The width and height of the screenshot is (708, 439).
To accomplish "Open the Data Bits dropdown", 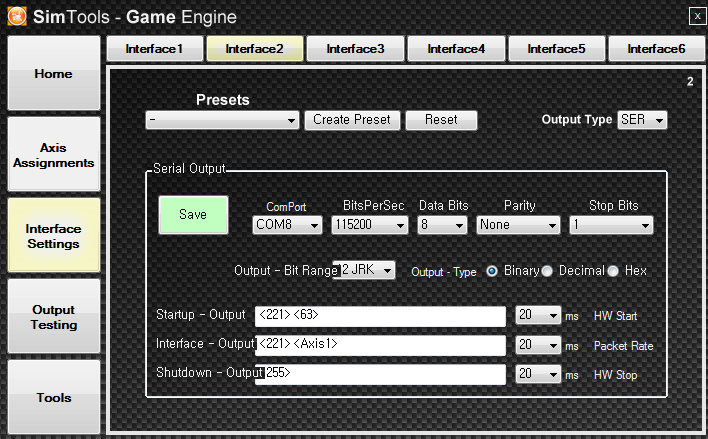I will pyautogui.click(x=442, y=225).
